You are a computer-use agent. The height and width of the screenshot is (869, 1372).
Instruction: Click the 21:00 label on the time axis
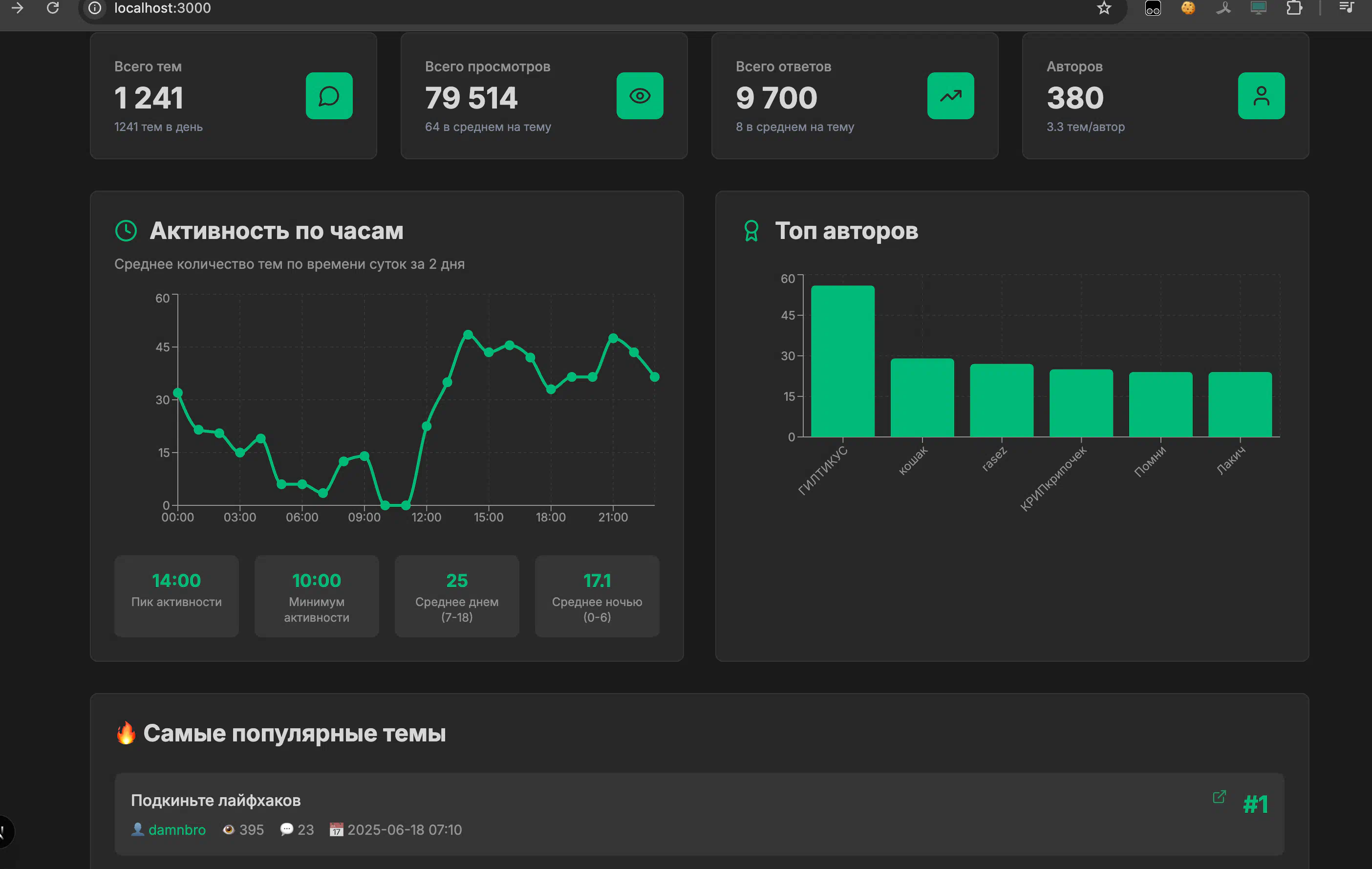[x=613, y=517]
